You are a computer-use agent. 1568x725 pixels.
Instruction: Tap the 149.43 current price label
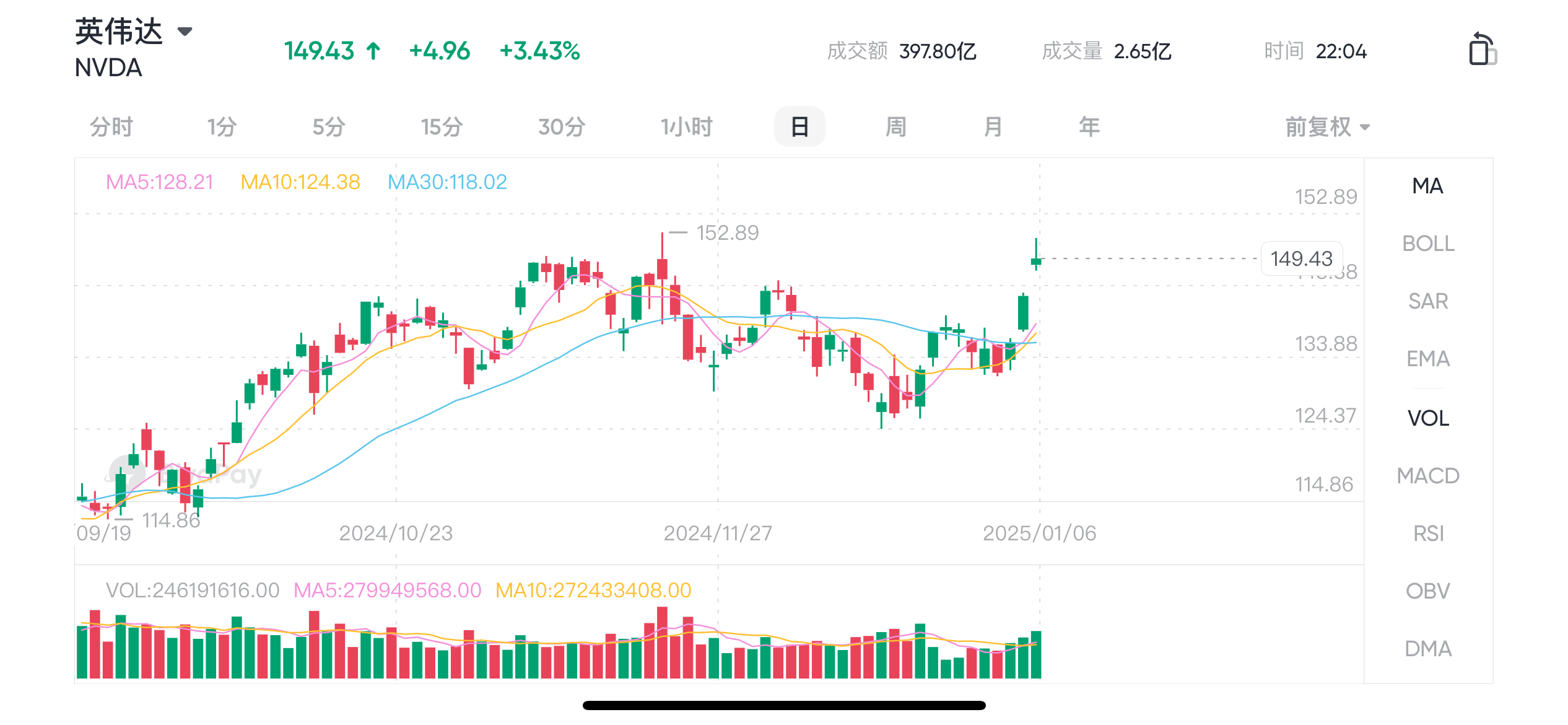click(x=1301, y=258)
